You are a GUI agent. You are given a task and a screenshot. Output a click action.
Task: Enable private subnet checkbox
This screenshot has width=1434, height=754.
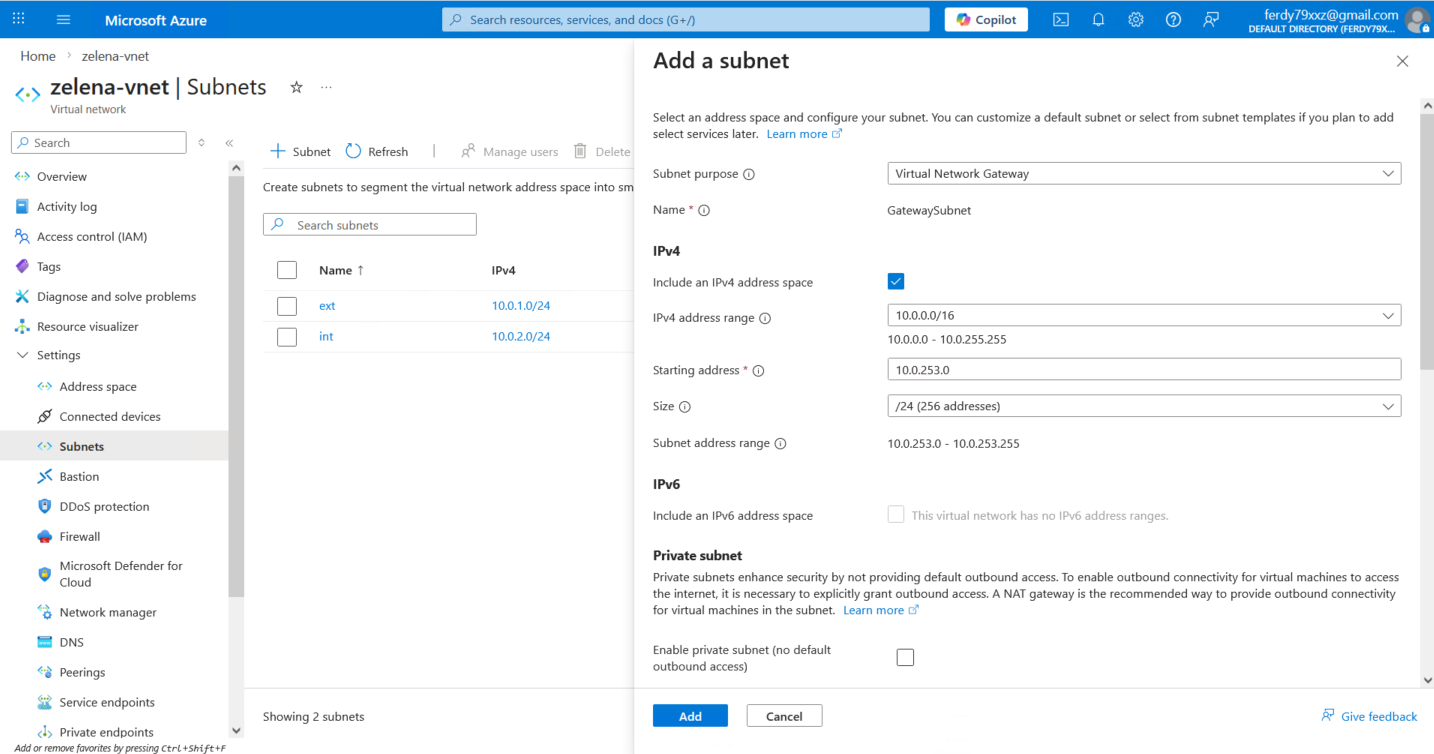(905, 657)
